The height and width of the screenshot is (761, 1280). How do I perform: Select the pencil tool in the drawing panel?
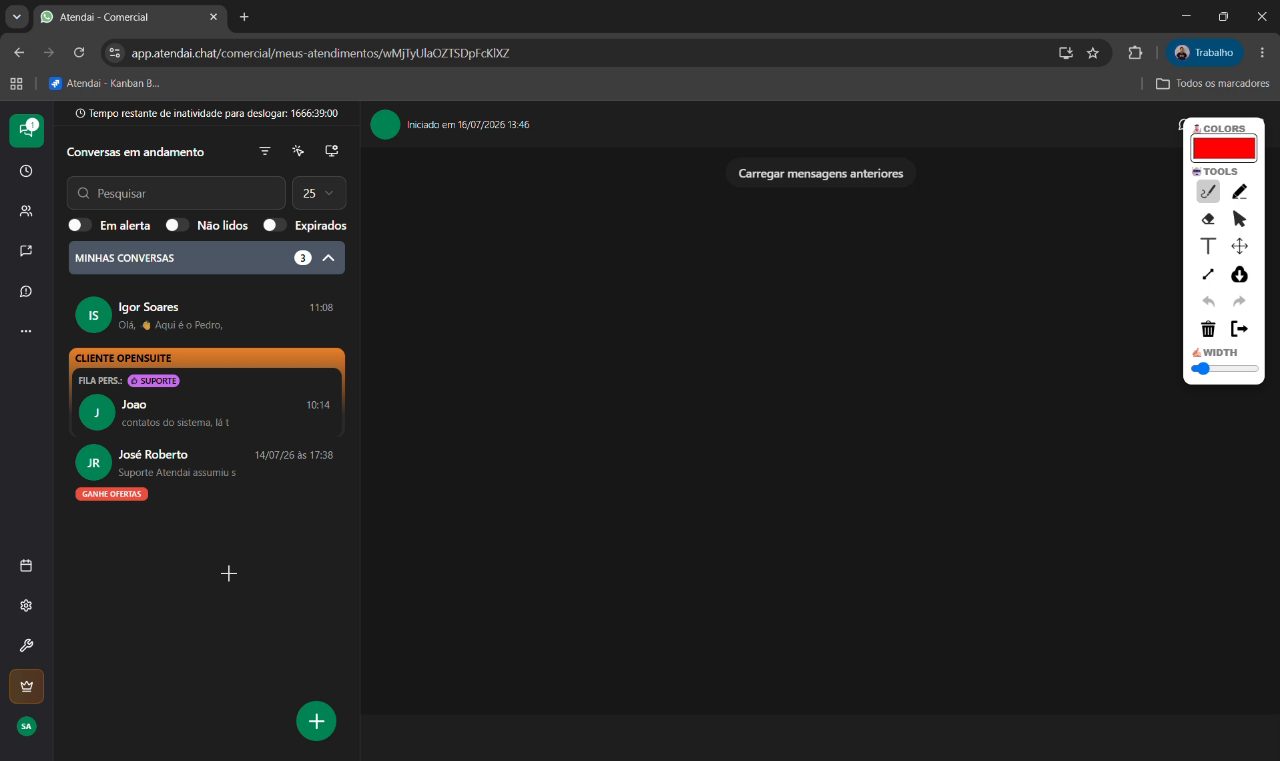[1239, 191]
